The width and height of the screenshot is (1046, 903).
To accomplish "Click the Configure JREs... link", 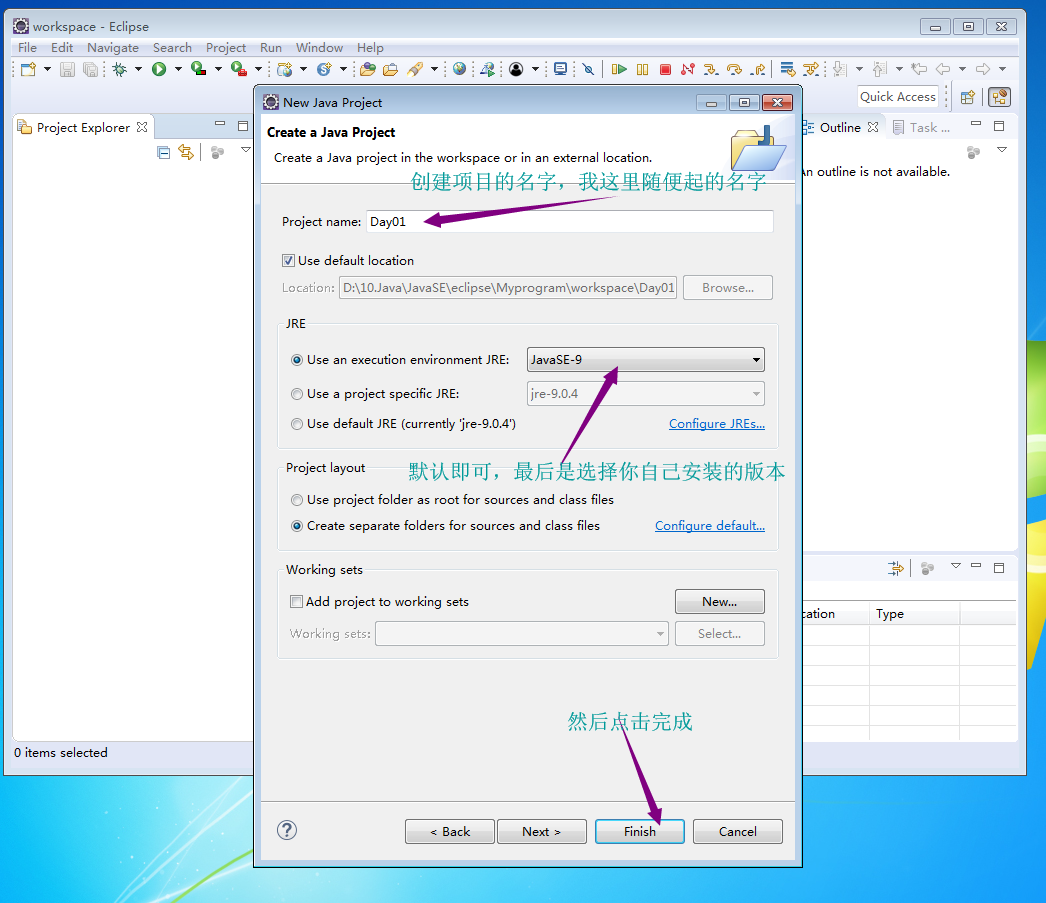I will pyautogui.click(x=716, y=424).
